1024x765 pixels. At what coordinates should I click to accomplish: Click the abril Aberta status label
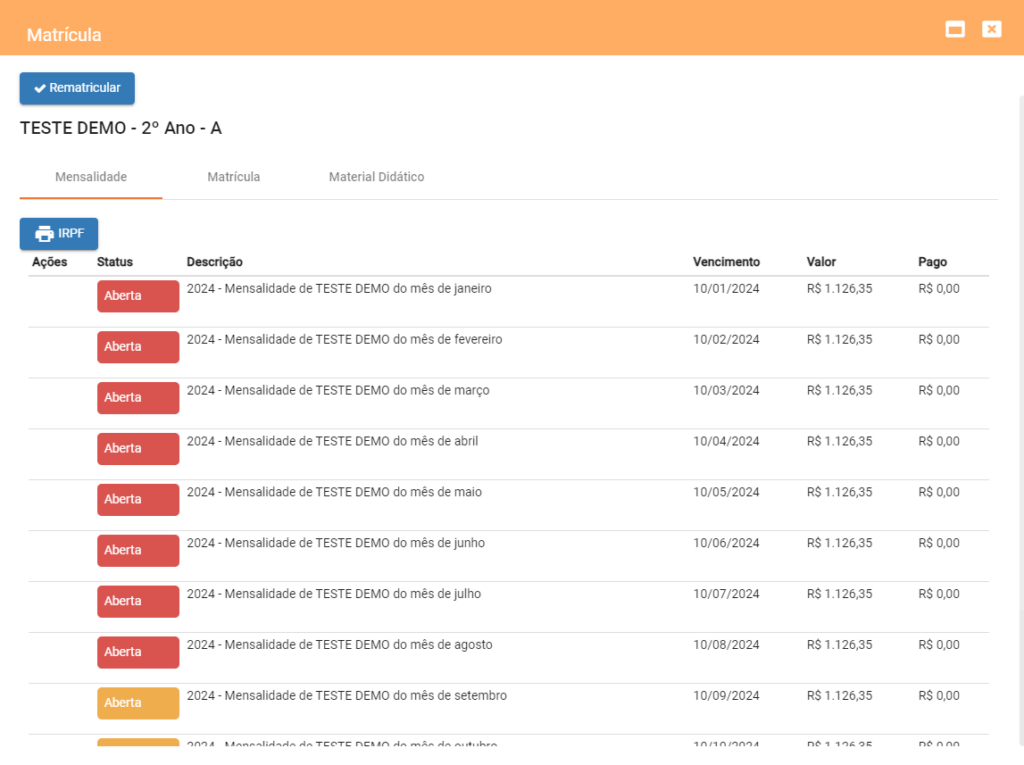click(x=138, y=449)
